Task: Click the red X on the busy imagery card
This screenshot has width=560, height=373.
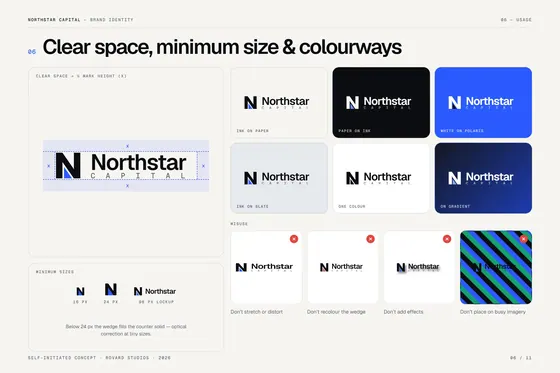Action: tap(523, 239)
